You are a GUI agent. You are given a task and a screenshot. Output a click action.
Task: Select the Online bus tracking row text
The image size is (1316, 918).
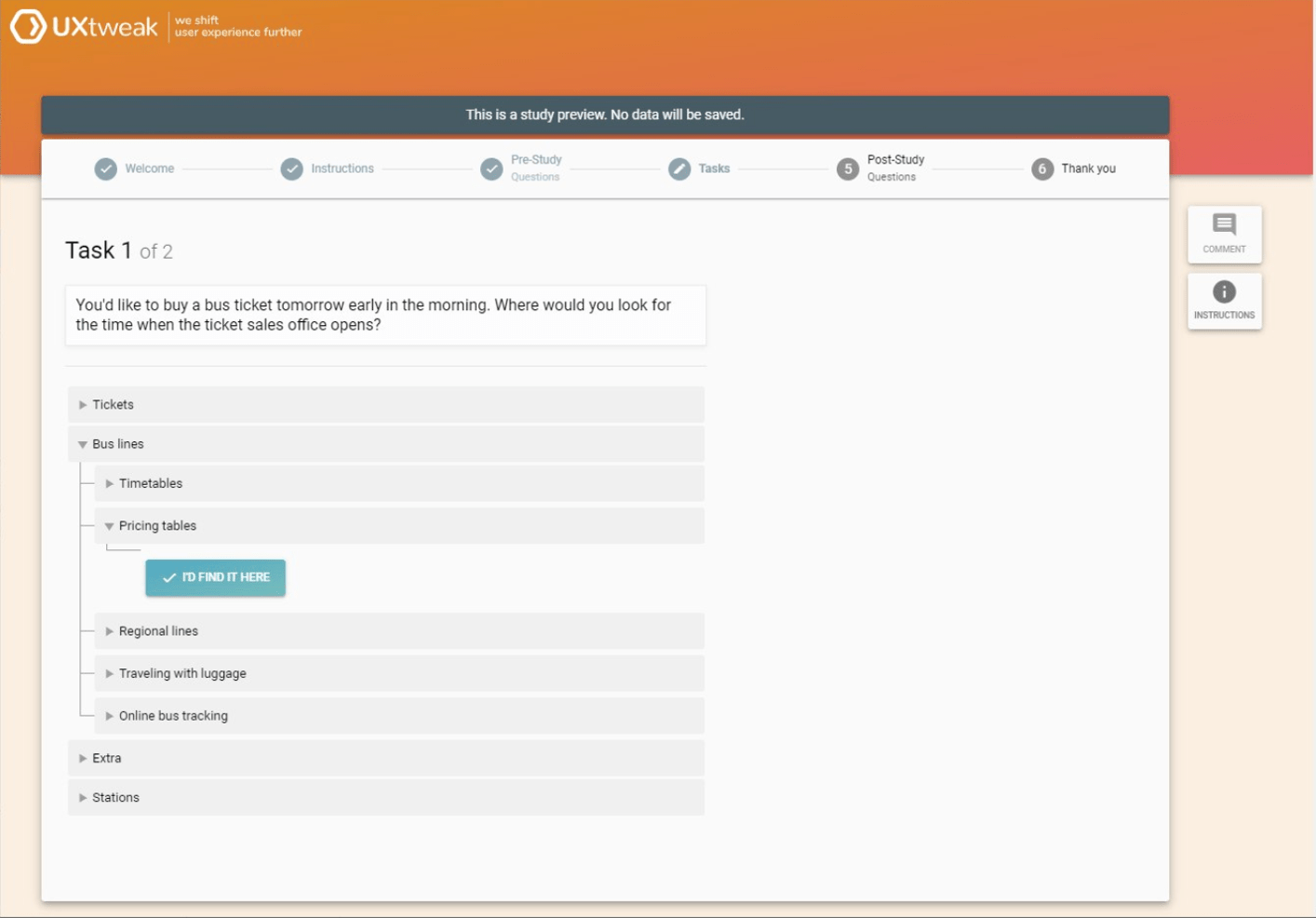click(x=173, y=716)
